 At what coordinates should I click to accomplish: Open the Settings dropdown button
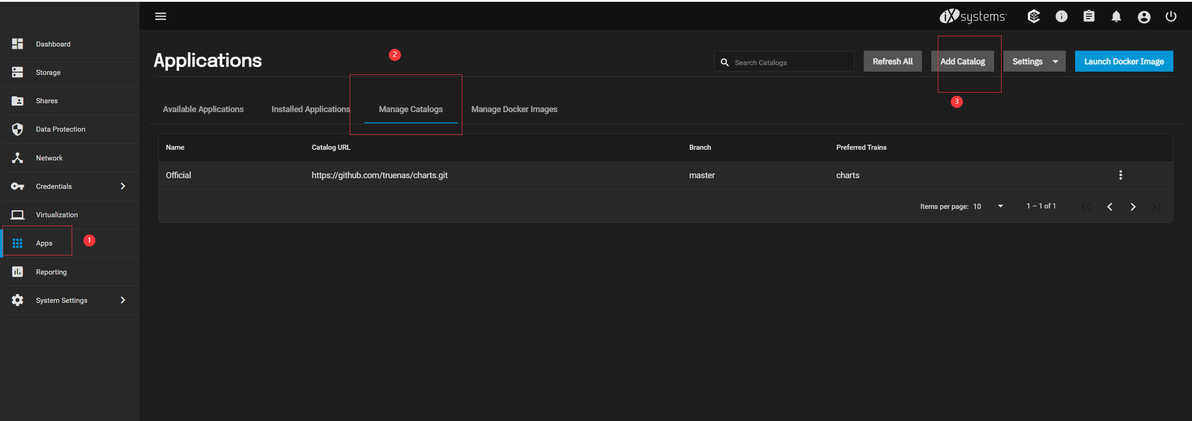1035,62
